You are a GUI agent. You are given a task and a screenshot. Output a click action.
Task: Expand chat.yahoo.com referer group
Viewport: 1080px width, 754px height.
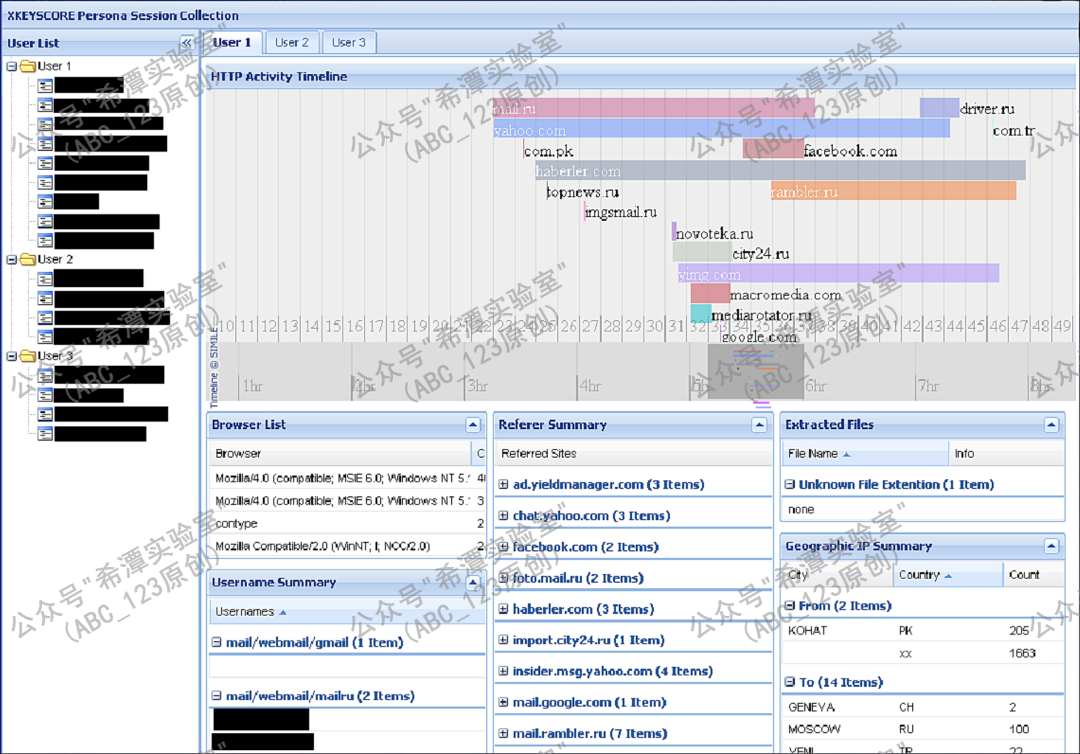(503, 516)
